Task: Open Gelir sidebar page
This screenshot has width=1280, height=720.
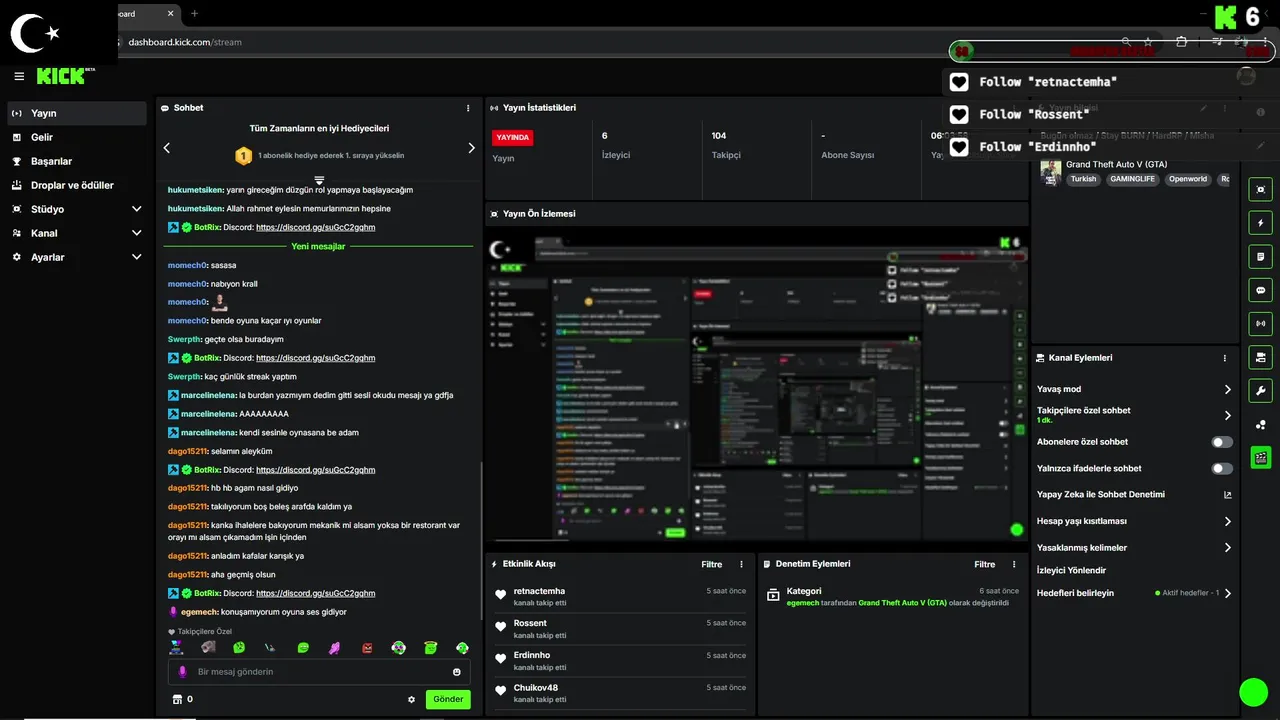Action: [76, 137]
